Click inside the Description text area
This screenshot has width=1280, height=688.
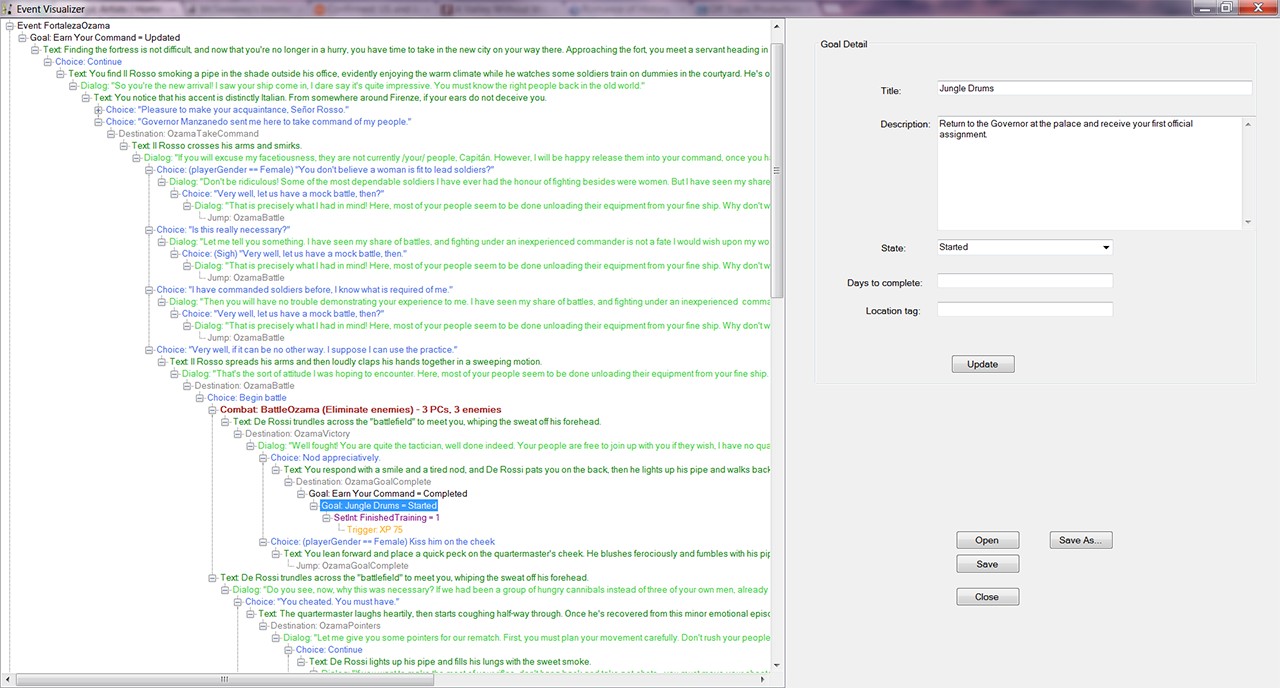pyautogui.click(x=1089, y=174)
